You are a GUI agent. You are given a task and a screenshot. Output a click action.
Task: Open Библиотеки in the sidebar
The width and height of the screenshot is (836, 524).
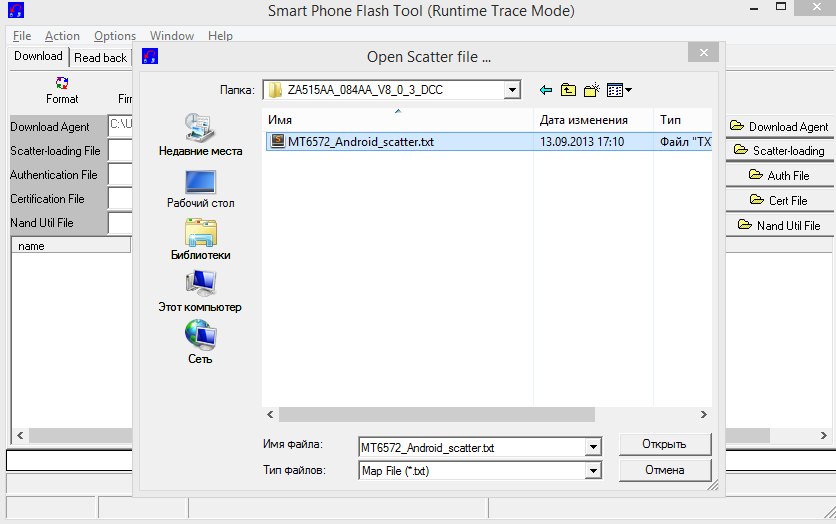[x=200, y=239]
